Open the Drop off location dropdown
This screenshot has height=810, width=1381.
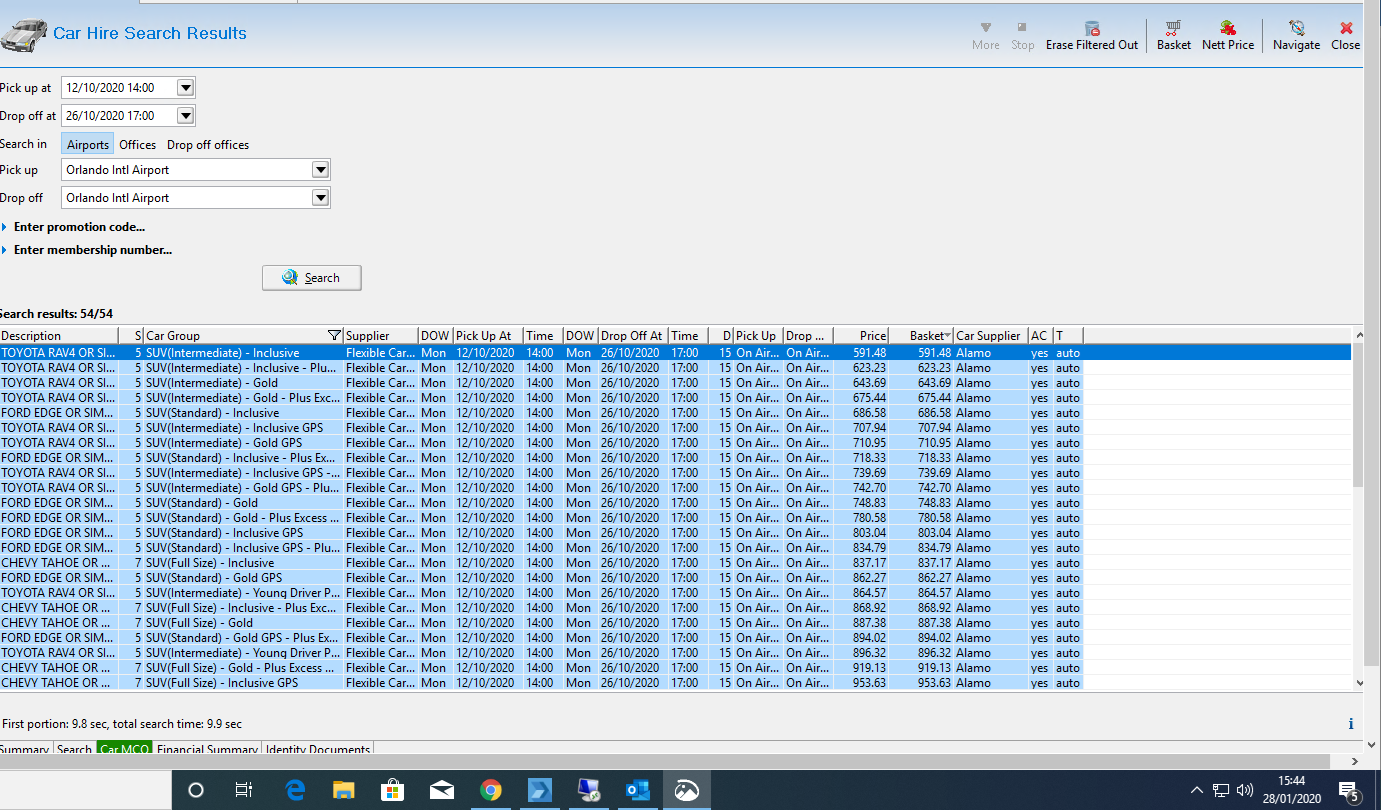320,198
